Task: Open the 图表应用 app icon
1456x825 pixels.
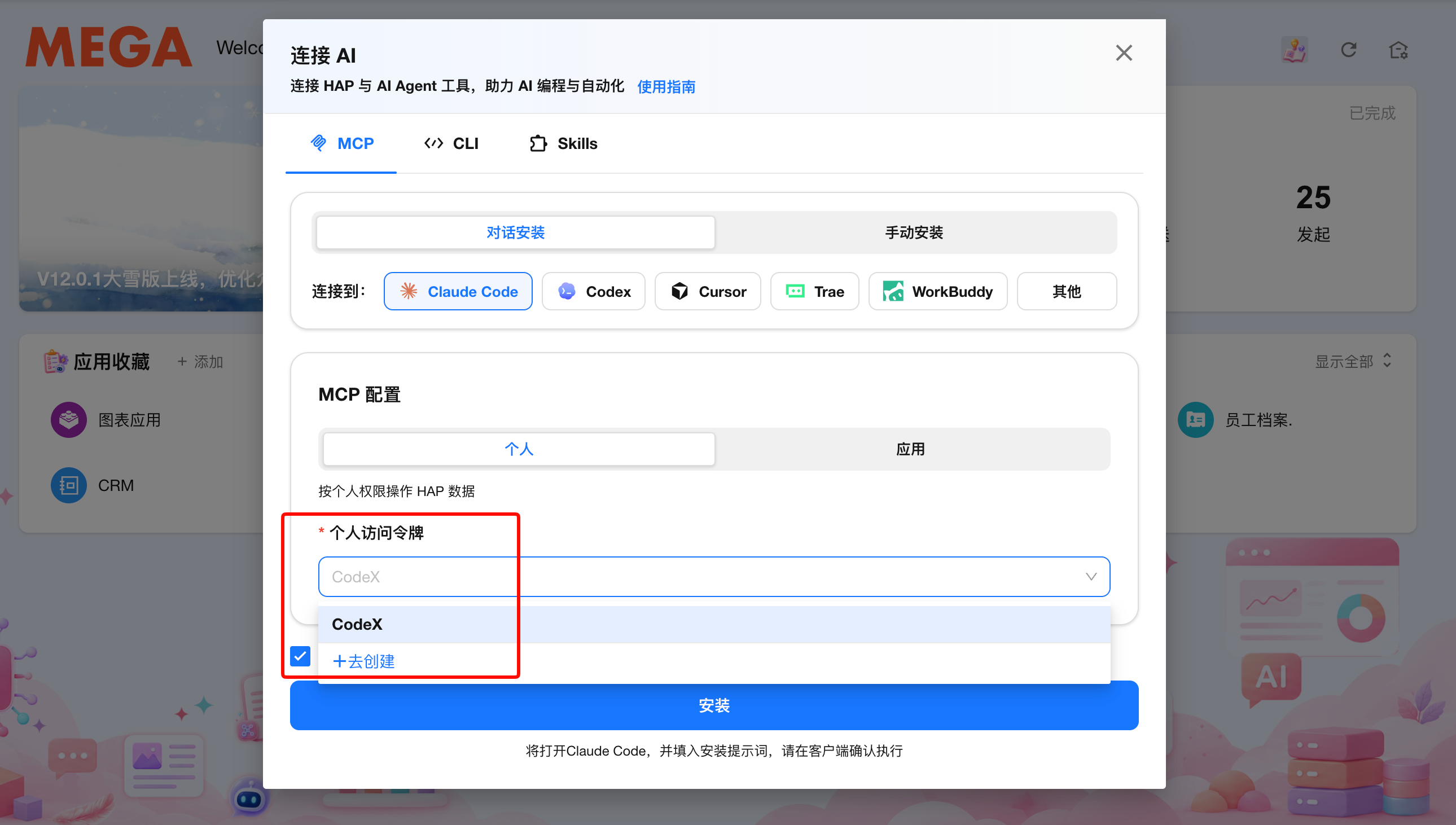Action: pos(68,419)
